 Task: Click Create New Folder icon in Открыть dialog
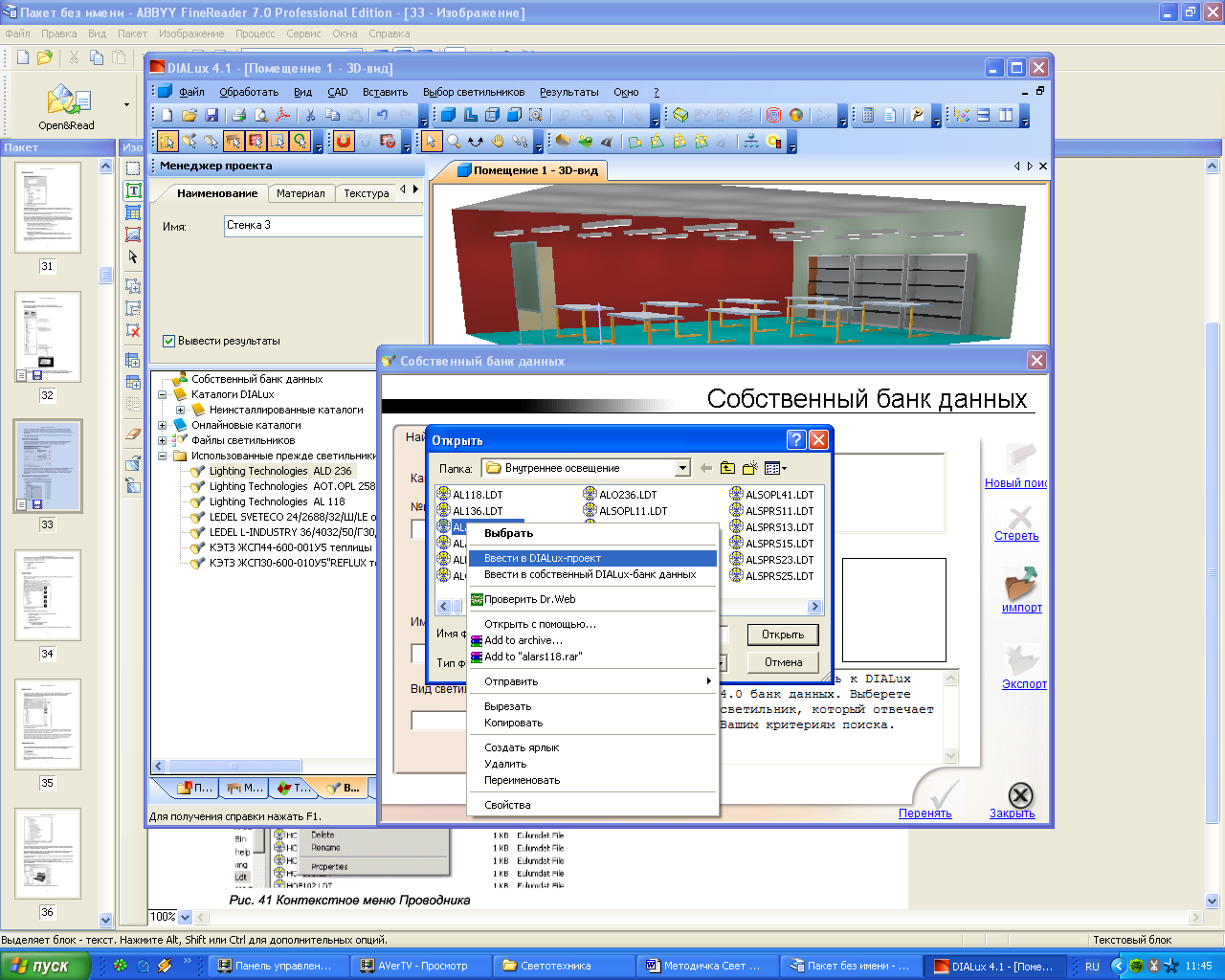749,468
